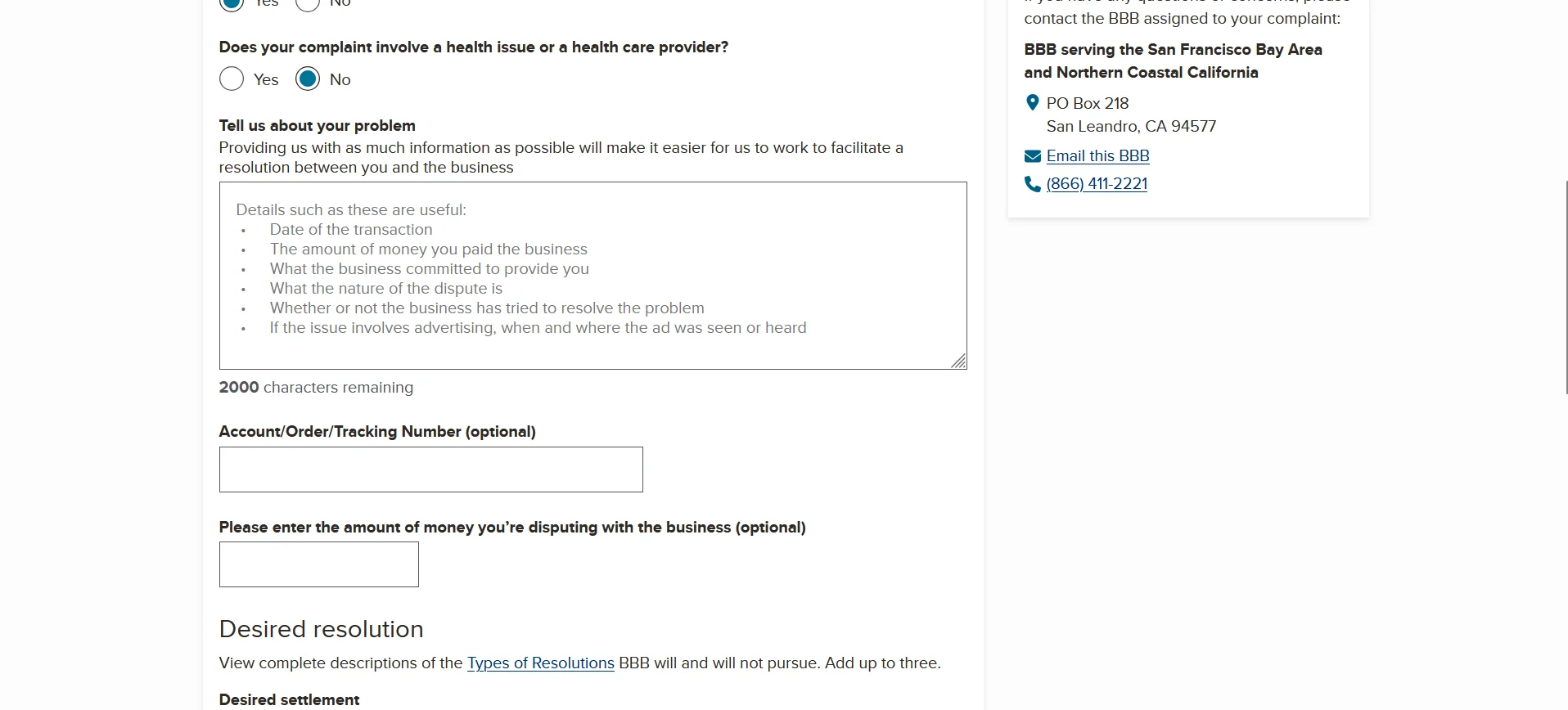The width and height of the screenshot is (1568, 710).
Task: Click the "Tell us about your problem" label
Action: (x=317, y=126)
